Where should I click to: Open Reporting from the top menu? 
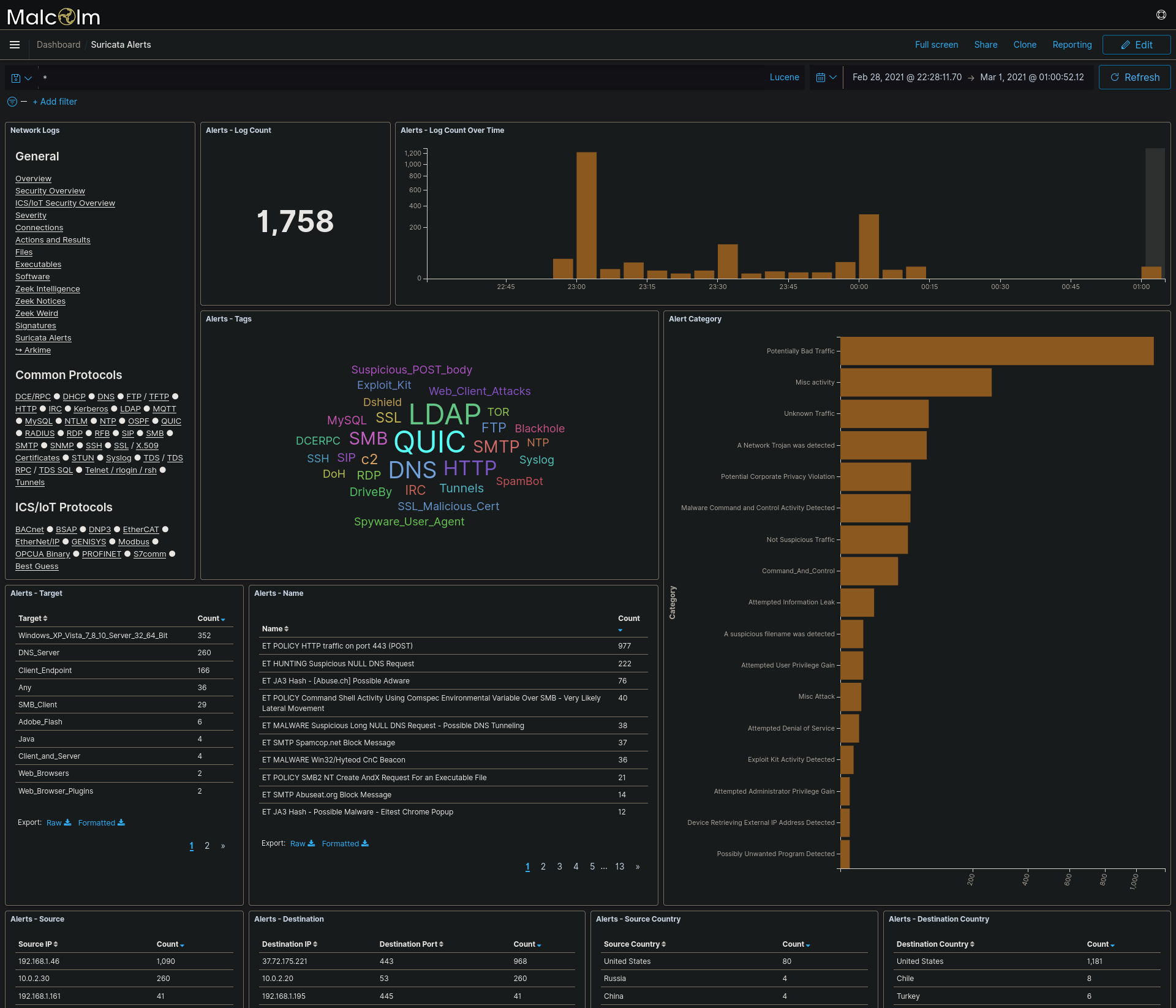click(x=1072, y=44)
